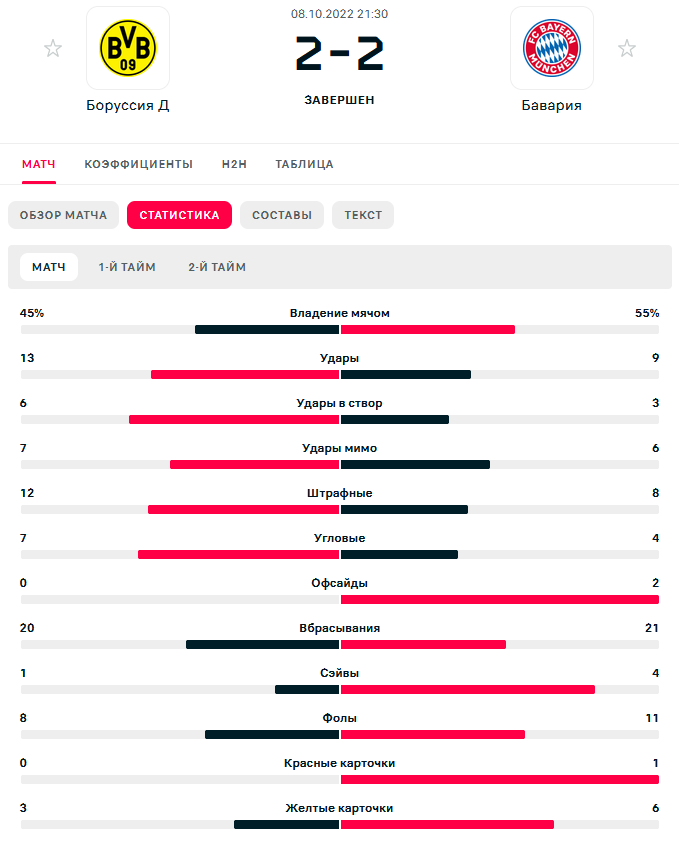Switch statistics to 1-й тайм
Screen dimensions: 679x844
(x=127, y=267)
